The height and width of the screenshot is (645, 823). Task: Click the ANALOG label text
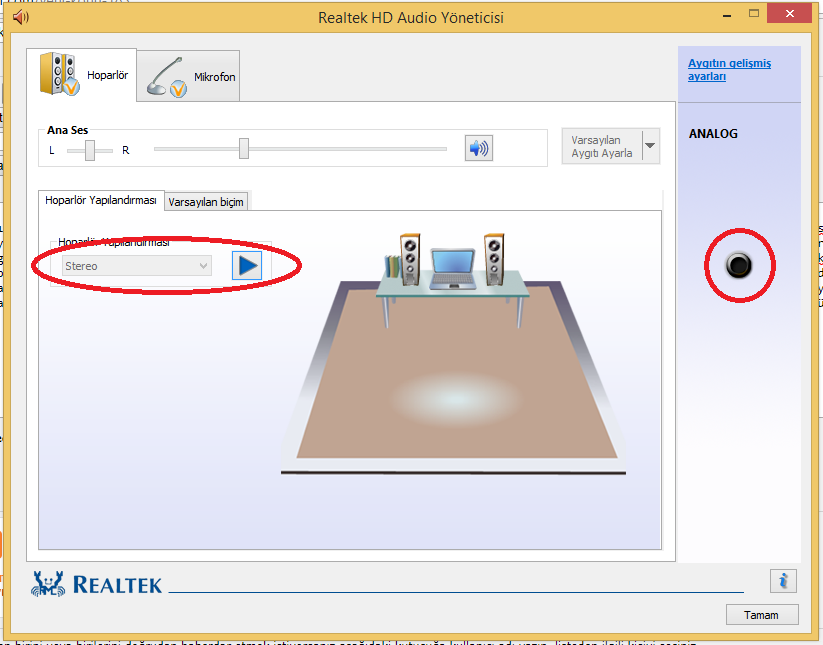coord(713,134)
